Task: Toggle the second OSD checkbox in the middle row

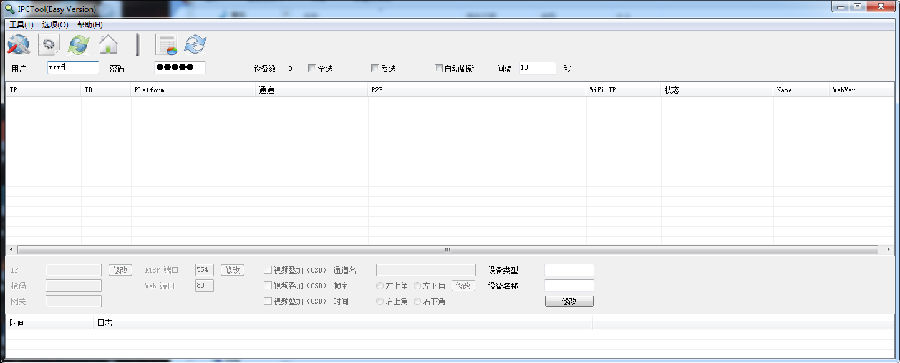Action: 267,285
